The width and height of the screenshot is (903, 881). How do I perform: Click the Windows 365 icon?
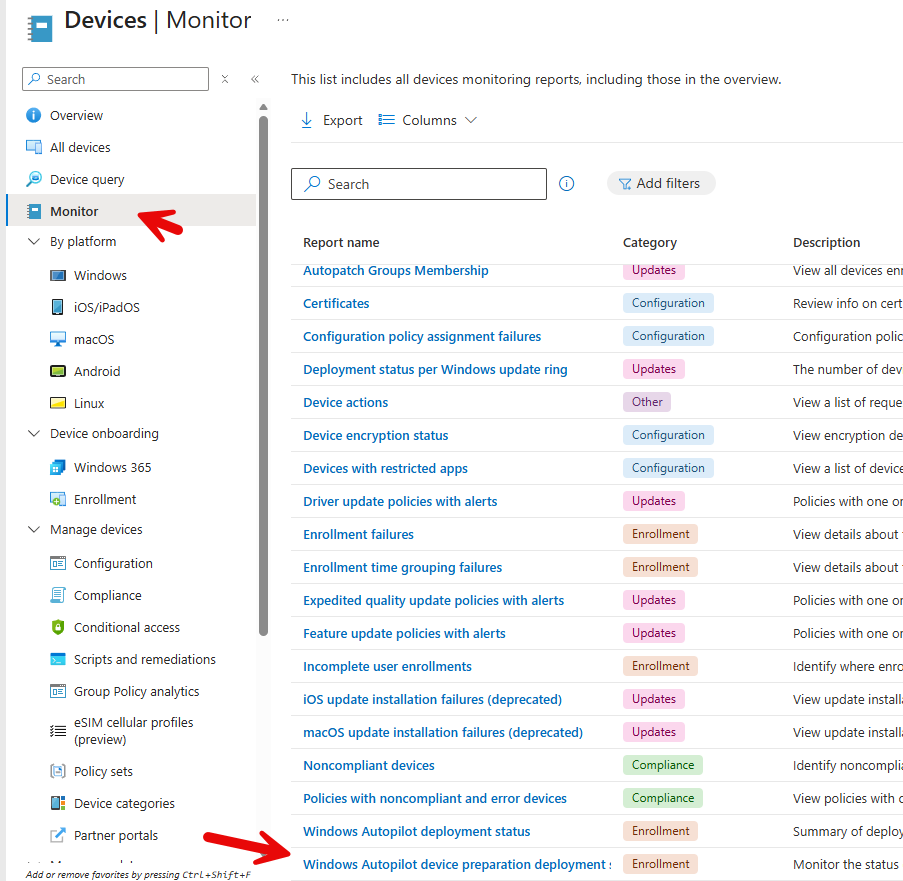pos(57,467)
